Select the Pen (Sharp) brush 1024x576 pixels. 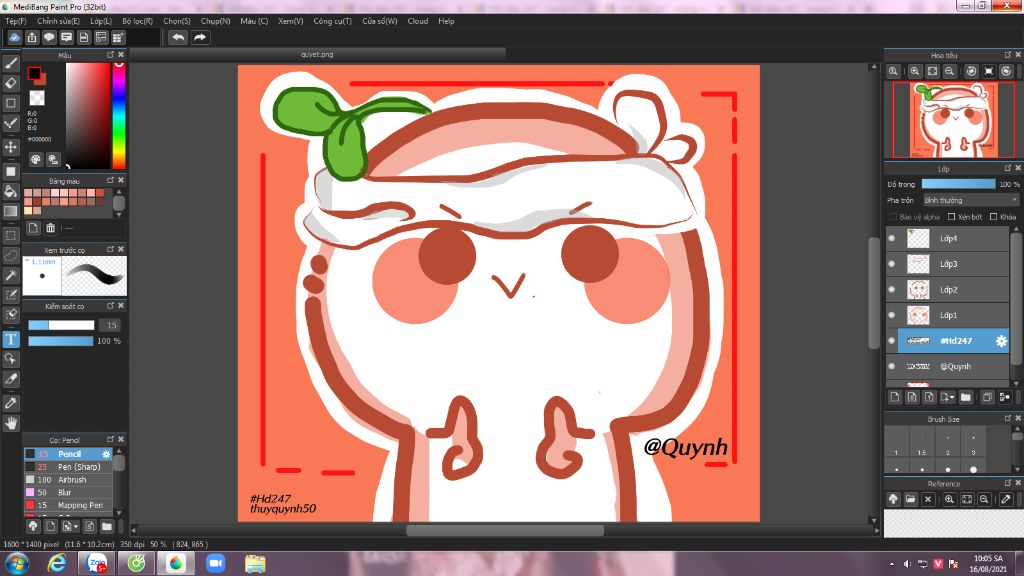pos(69,467)
